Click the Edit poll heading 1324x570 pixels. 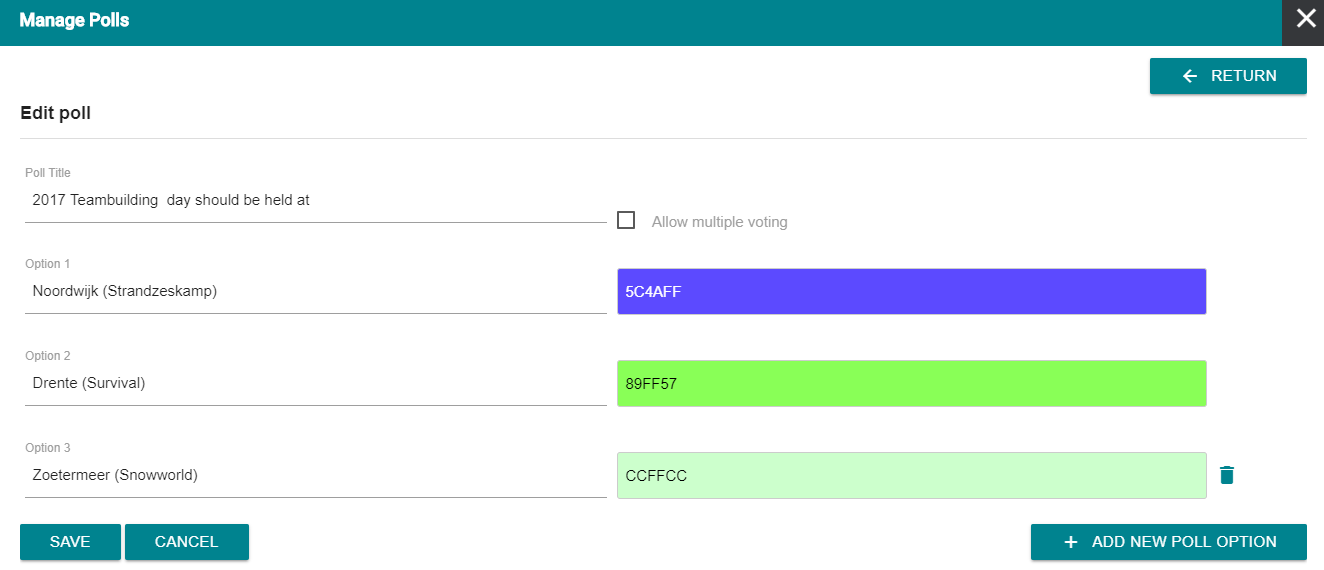click(x=56, y=113)
